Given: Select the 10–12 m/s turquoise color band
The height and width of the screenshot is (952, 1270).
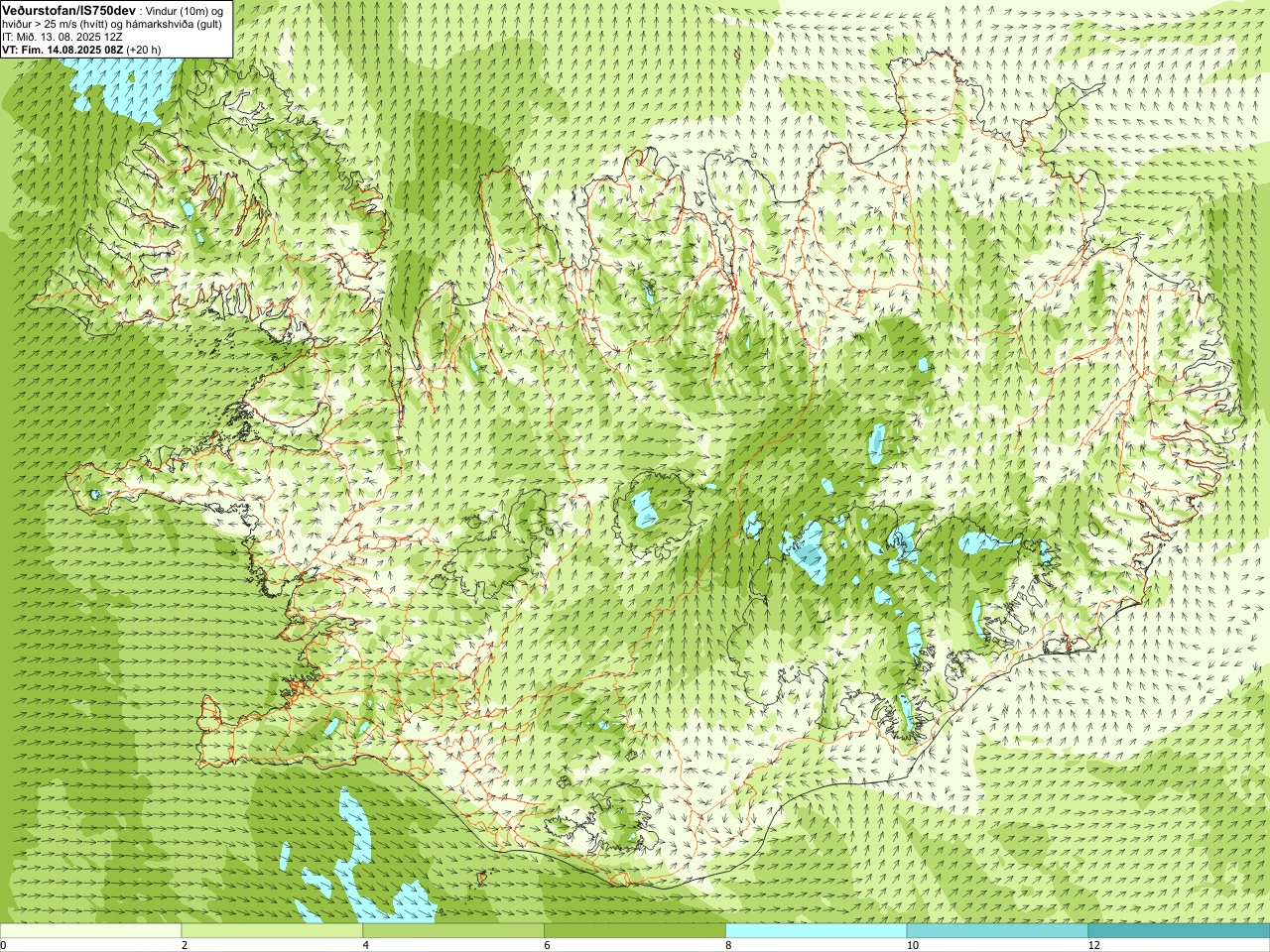Looking at the screenshot, I should point(997,931).
